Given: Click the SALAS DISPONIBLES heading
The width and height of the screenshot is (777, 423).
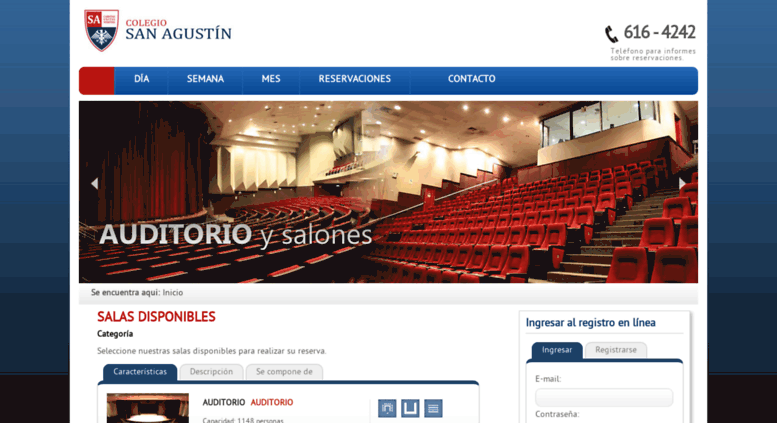Looking at the screenshot, I should 156,317.
